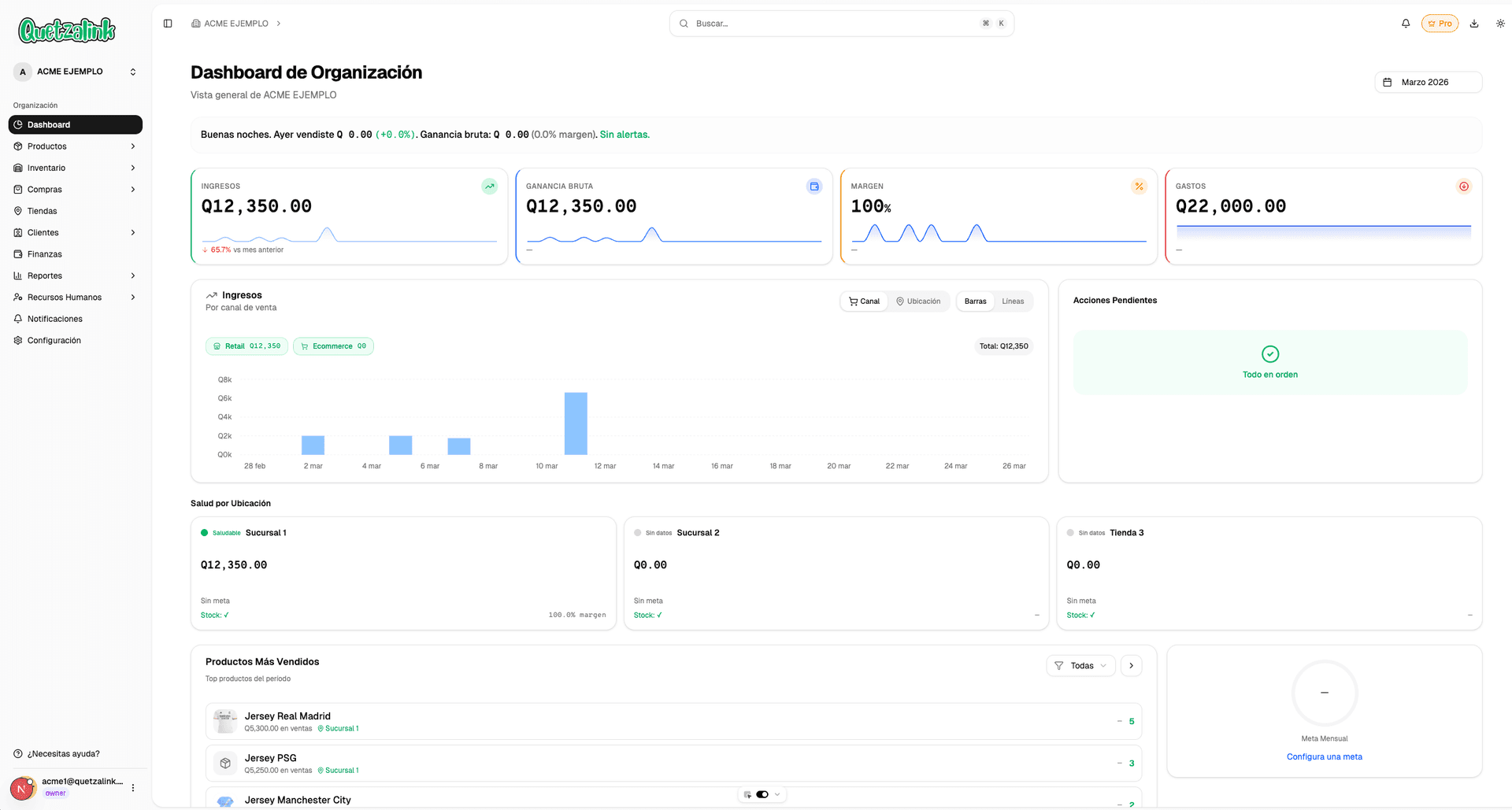
Task: Open notifications via the bell icon
Action: point(1406,23)
